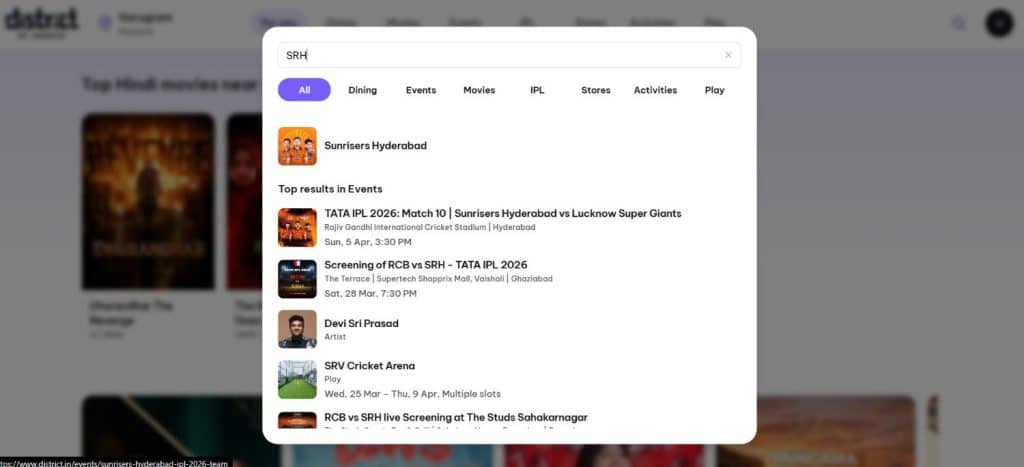Switch to the Events filter tab

click(421, 90)
